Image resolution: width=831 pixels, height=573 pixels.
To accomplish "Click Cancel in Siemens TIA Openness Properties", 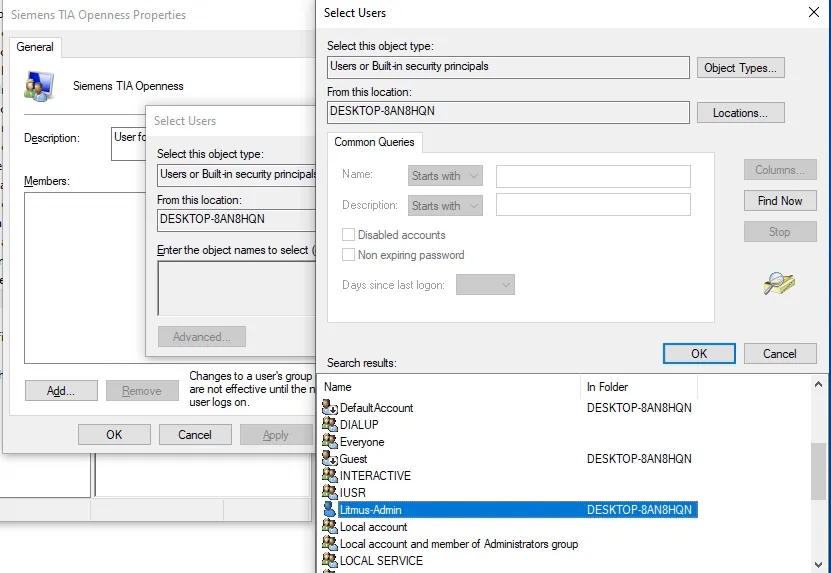I will pos(195,435).
